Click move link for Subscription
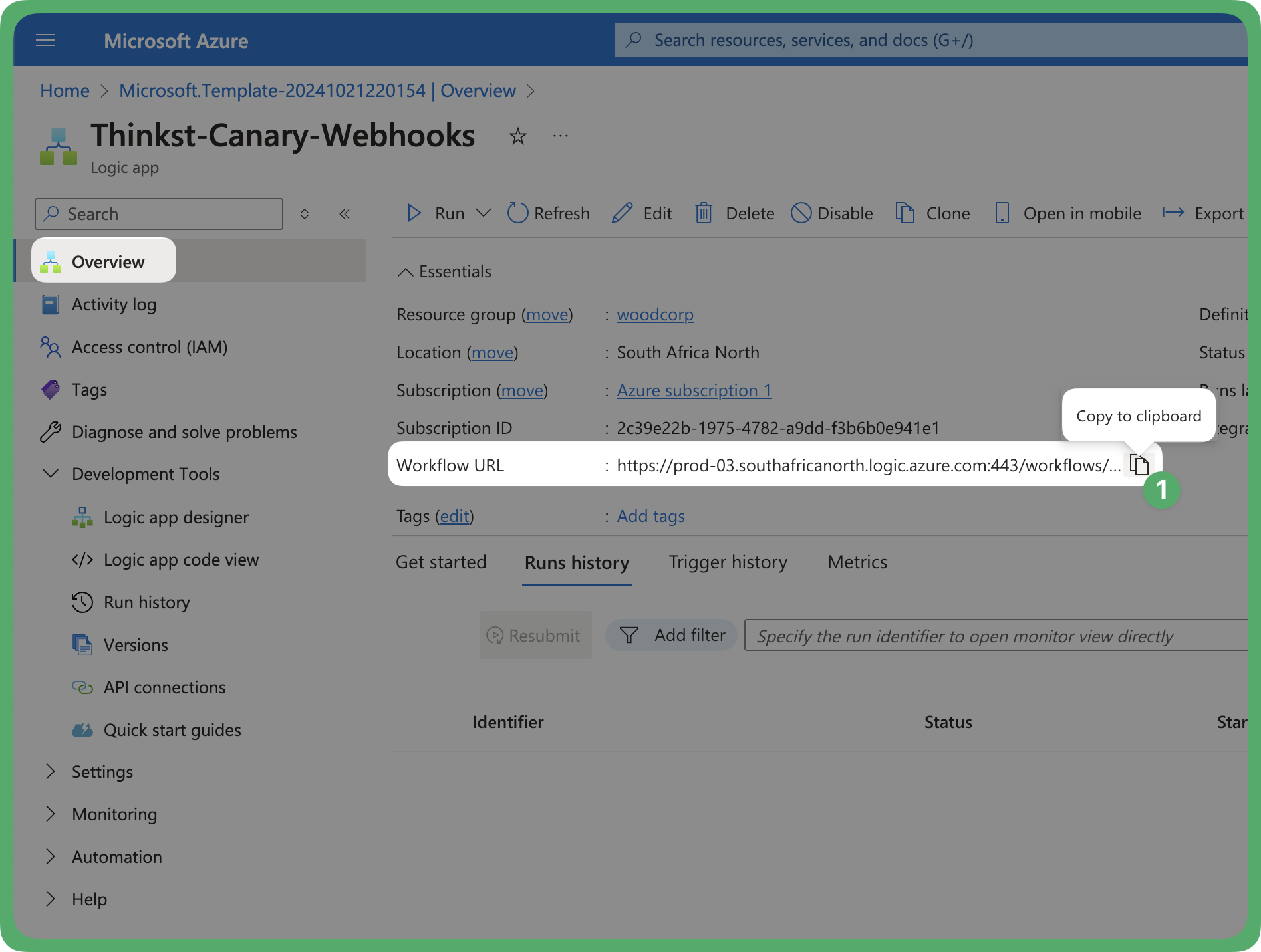Screen dimensions: 1261x952 pos(523,390)
